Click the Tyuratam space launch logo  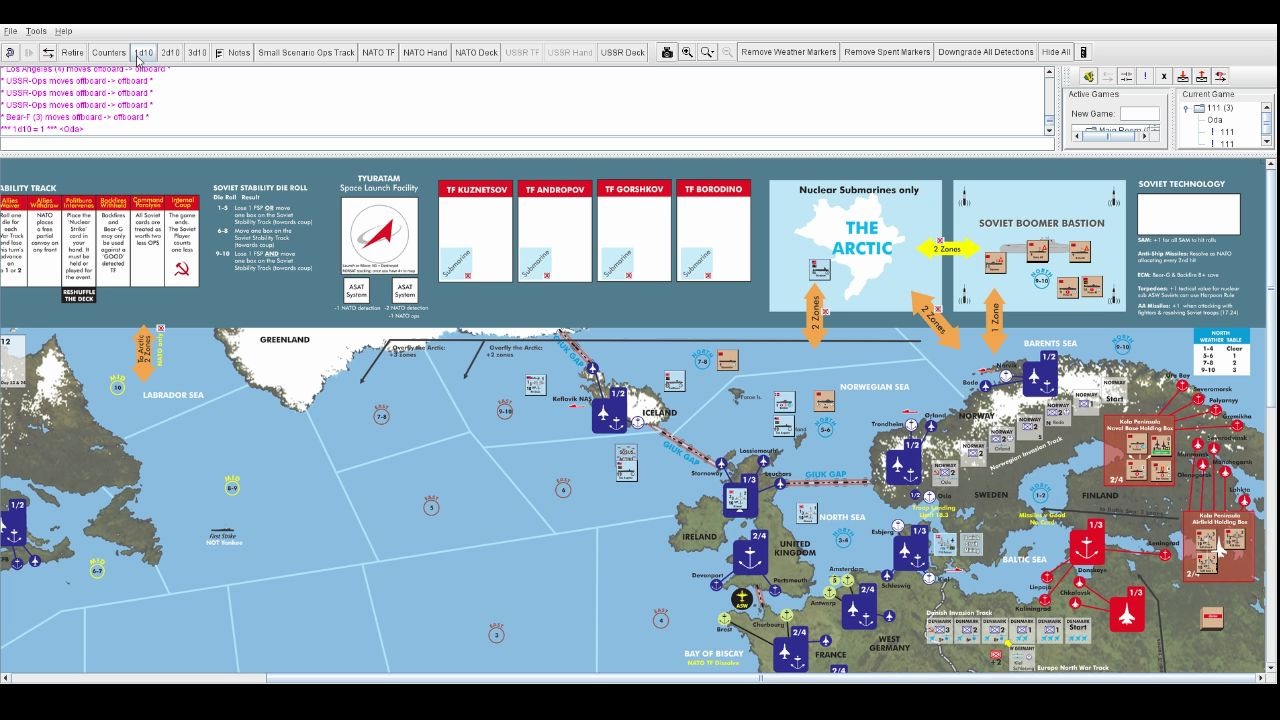click(379, 236)
